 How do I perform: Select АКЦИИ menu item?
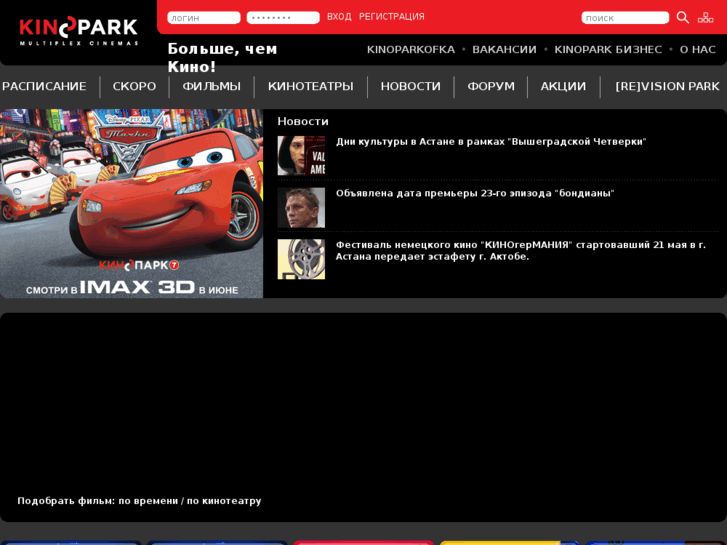[x=563, y=86]
